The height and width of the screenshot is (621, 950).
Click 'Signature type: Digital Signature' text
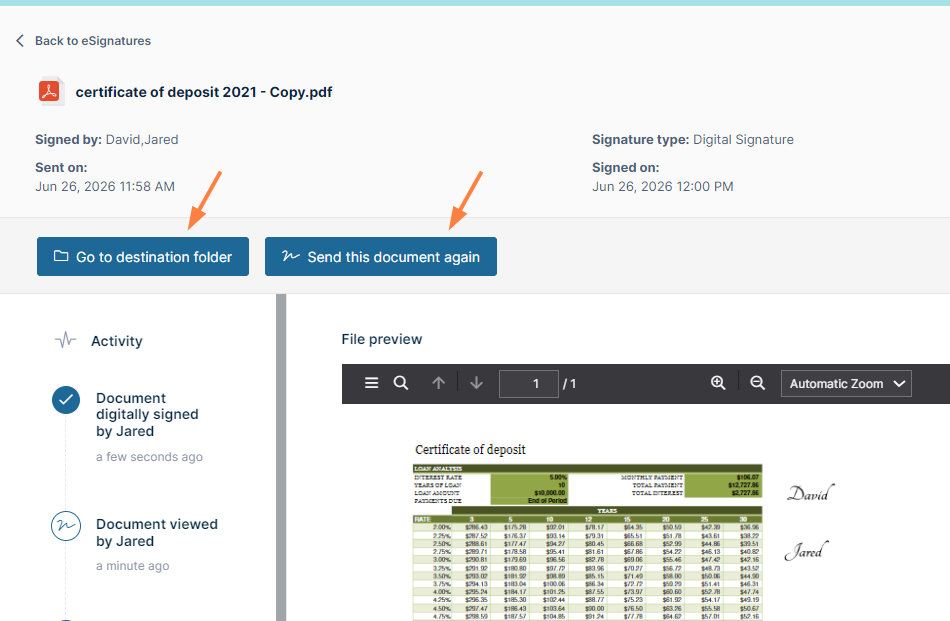tap(693, 139)
